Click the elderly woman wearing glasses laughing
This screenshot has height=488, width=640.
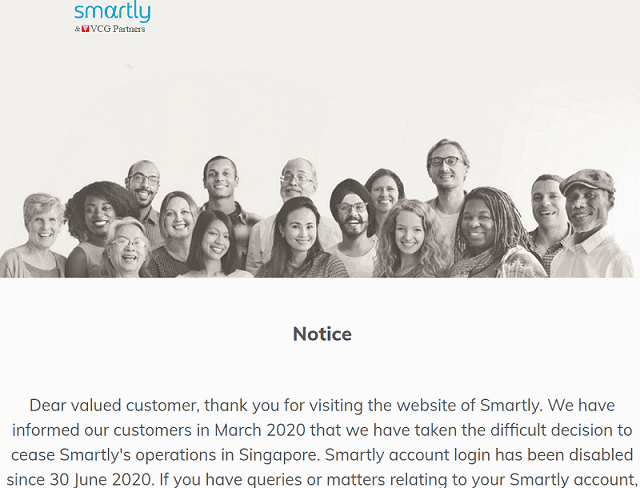pos(127,247)
